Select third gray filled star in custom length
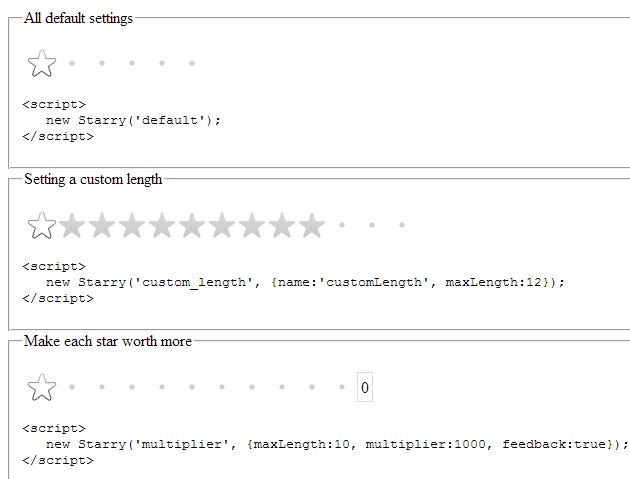 coord(131,226)
